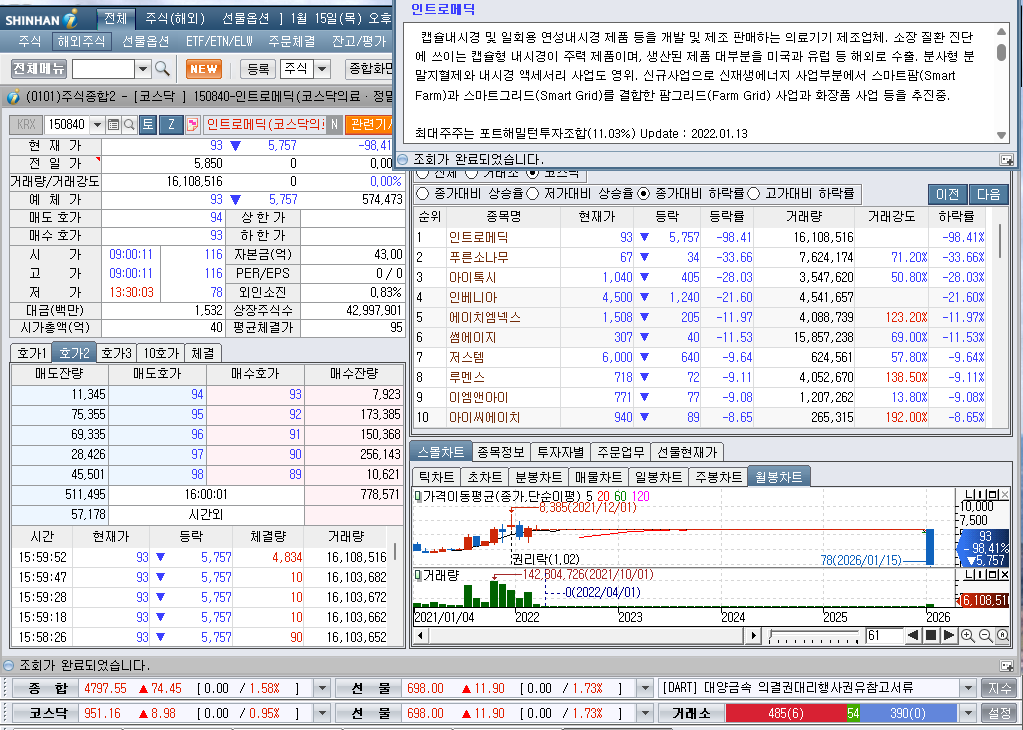Click the blue 토 button
1023x730 pixels.
tap(147, 124)
